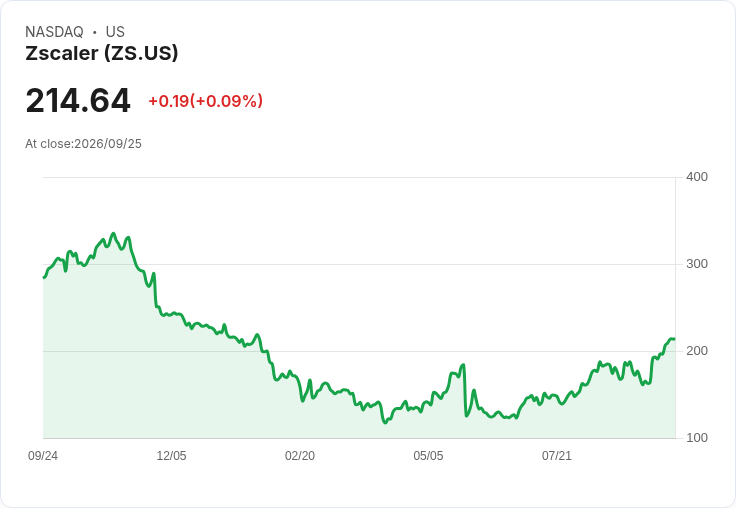Image resolution: width=736 pixels, height=508 pixels.
Task: Click the 200 price axis label
Action: [697, 351]
